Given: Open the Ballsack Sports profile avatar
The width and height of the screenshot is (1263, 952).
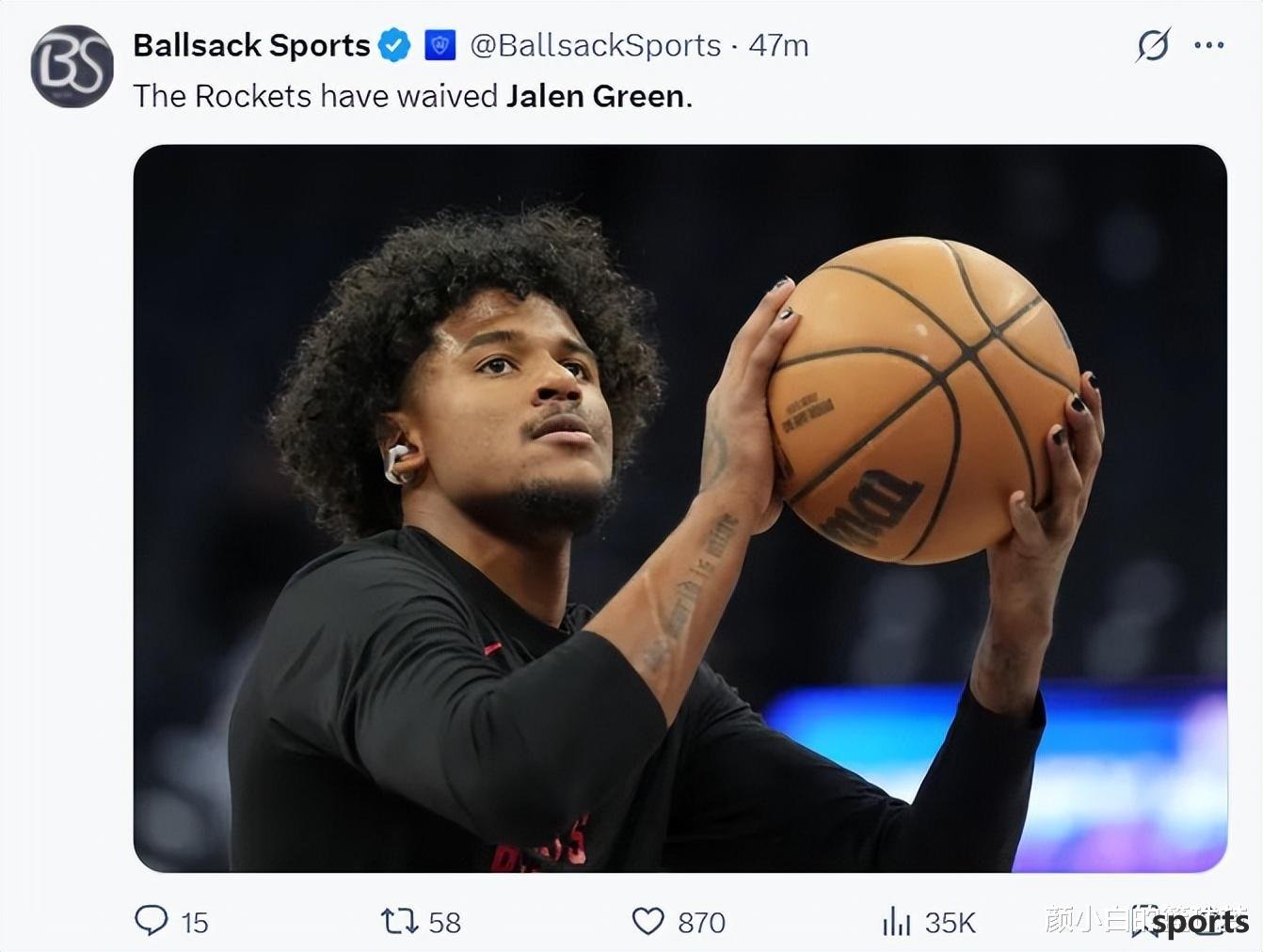Looking at the screenshot, I should (72, 66).
